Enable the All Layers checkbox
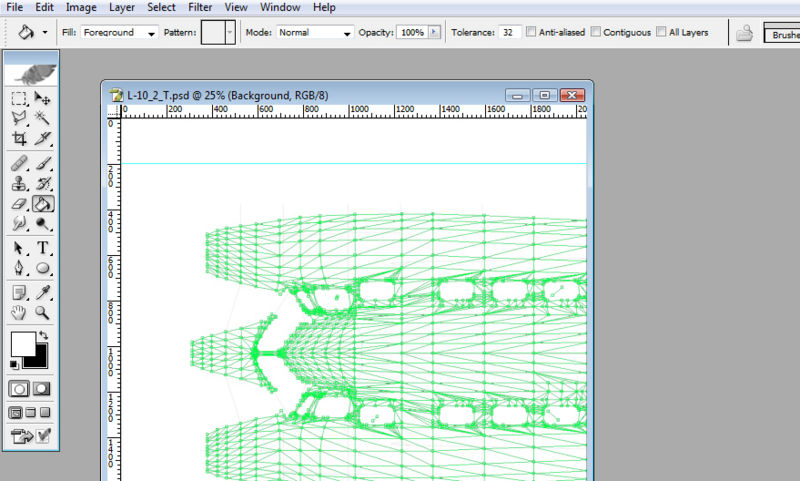 pos(661,32)
